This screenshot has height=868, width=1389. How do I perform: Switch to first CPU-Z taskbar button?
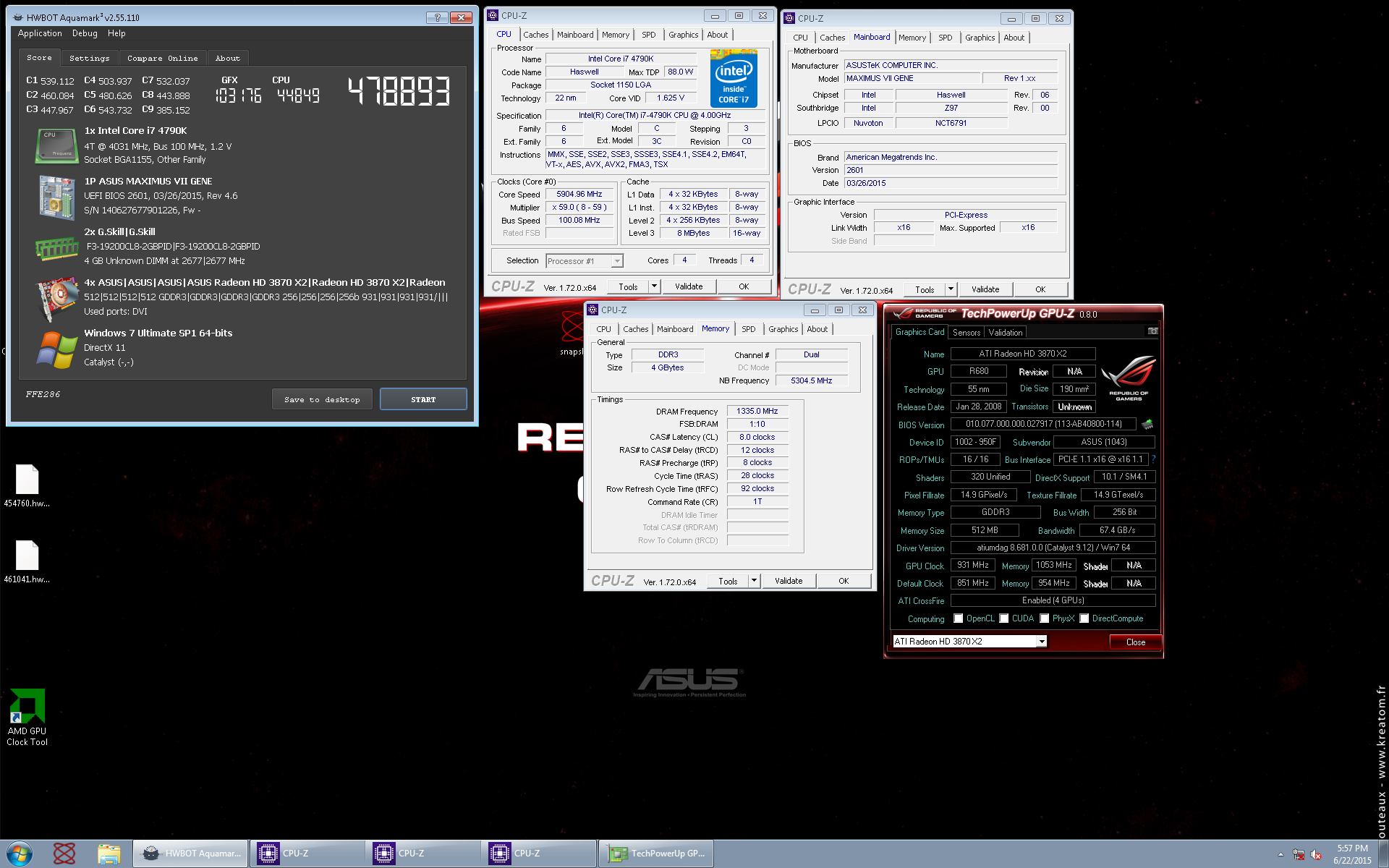click(x=307, y=854)
